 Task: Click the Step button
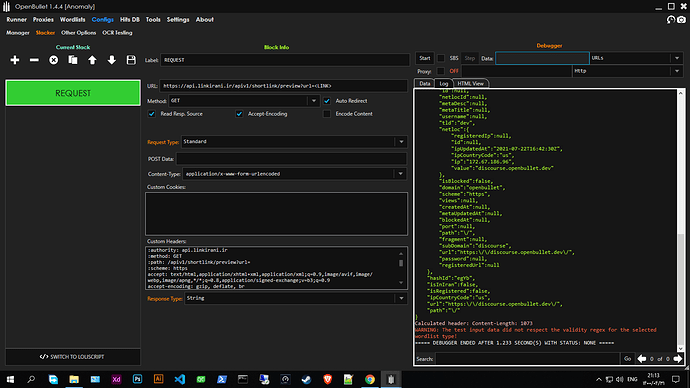(470, 58)
